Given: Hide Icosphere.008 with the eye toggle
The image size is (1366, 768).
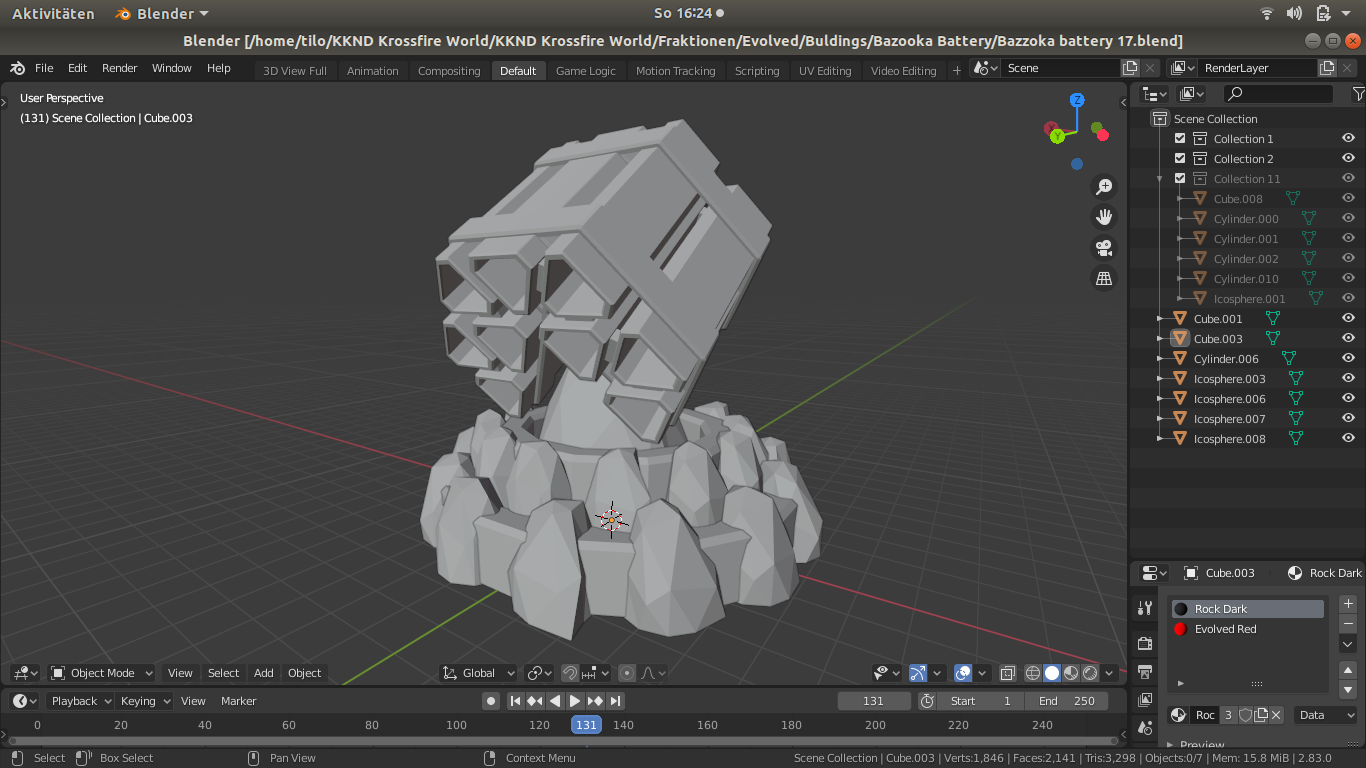Looking at the screenshot, I should (1348, 439).
